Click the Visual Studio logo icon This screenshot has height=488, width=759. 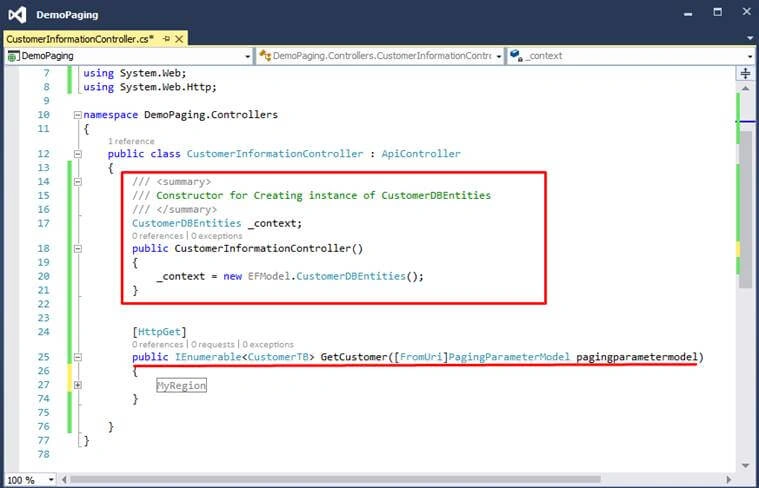pos(17,15)
